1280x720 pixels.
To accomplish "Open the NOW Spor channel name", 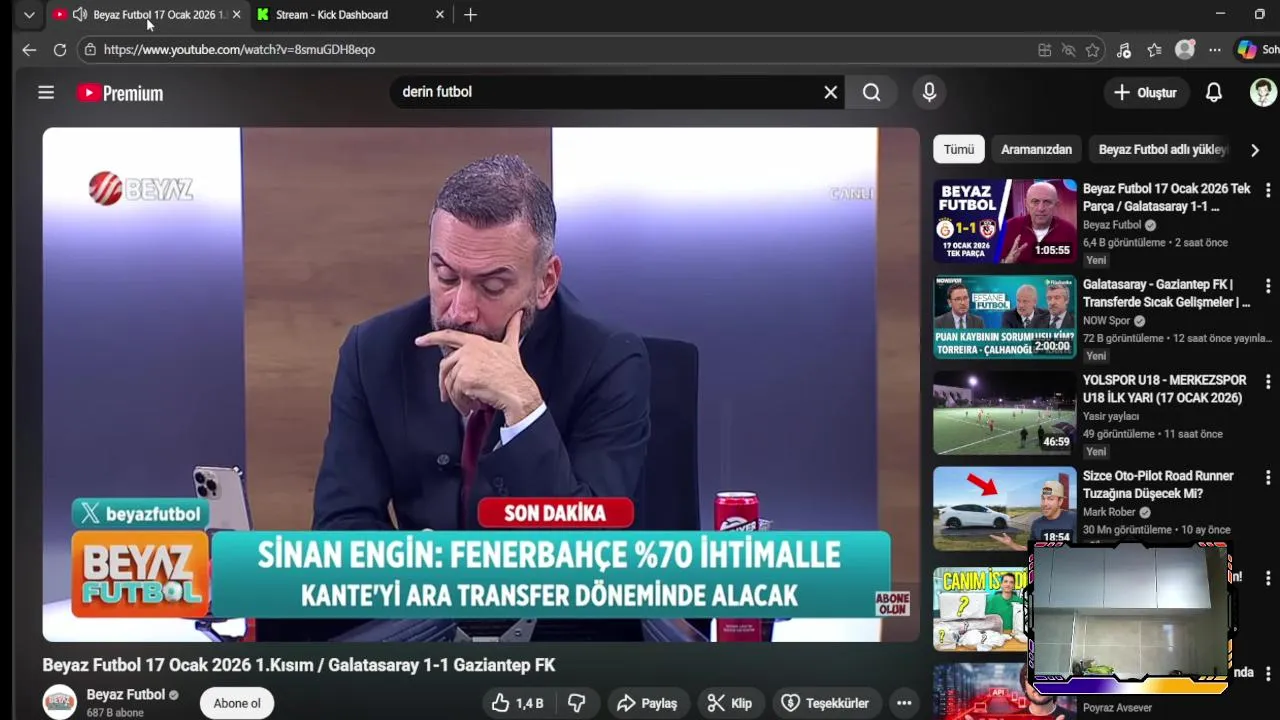I will (1106, 321).
